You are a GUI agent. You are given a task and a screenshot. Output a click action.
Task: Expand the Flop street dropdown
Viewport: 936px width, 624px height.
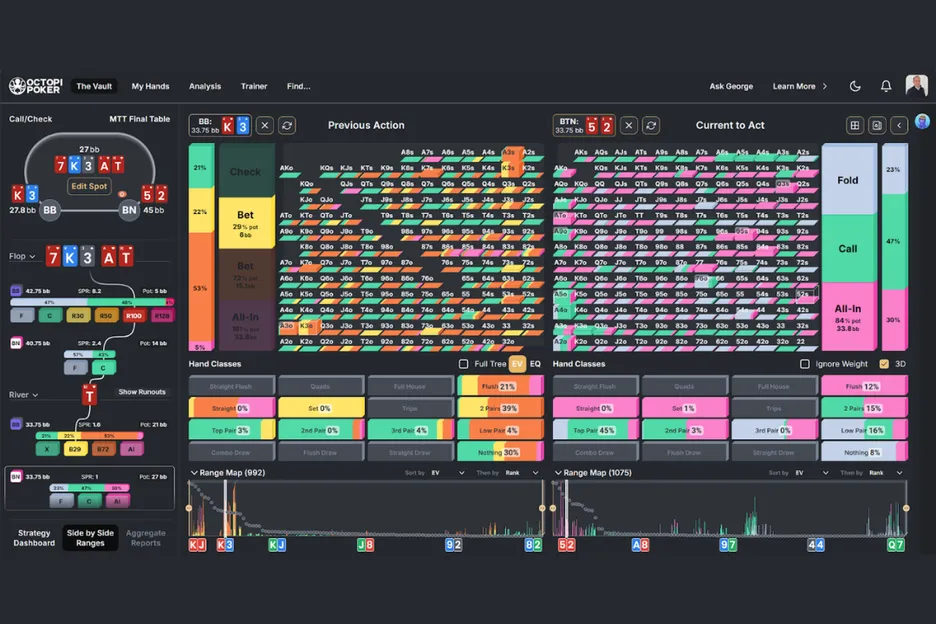[22, 257]
